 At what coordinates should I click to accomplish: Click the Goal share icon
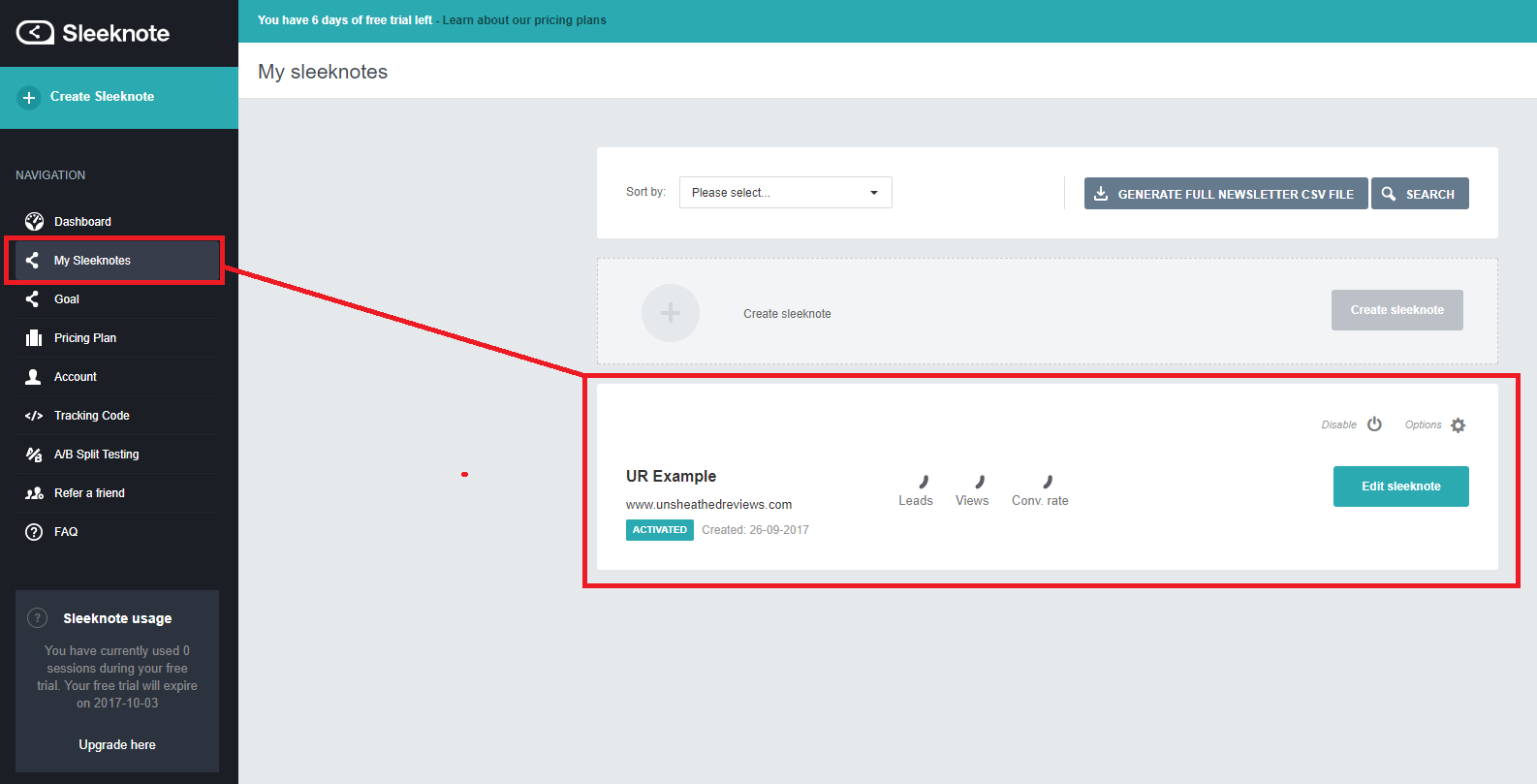click(x=33, y=298)
